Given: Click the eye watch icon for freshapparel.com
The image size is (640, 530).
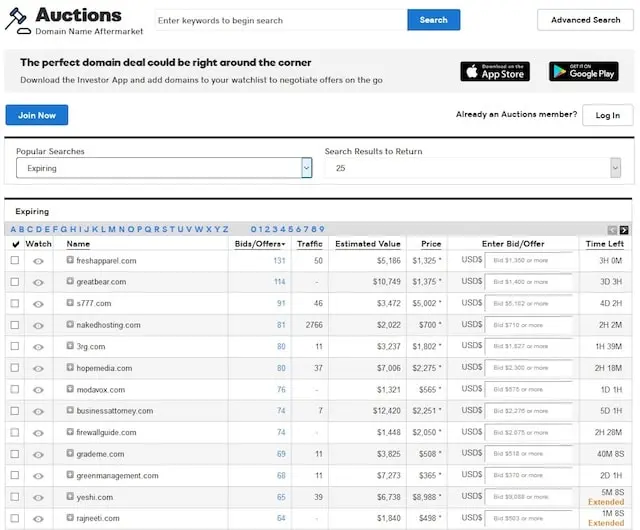Looking at the screenshot, I should (x=38, y=261).
